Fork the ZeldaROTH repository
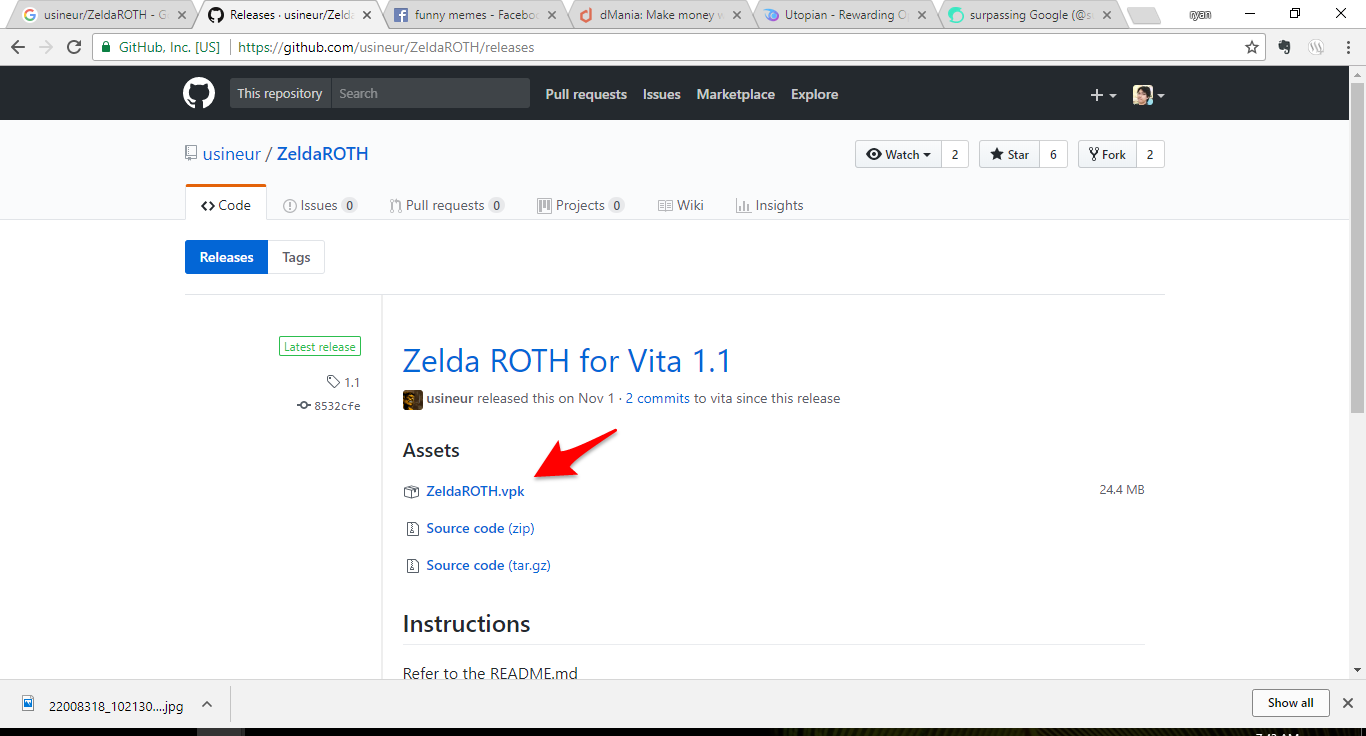The width and height of the screenshot is (1366, 736). point(1107,154)
